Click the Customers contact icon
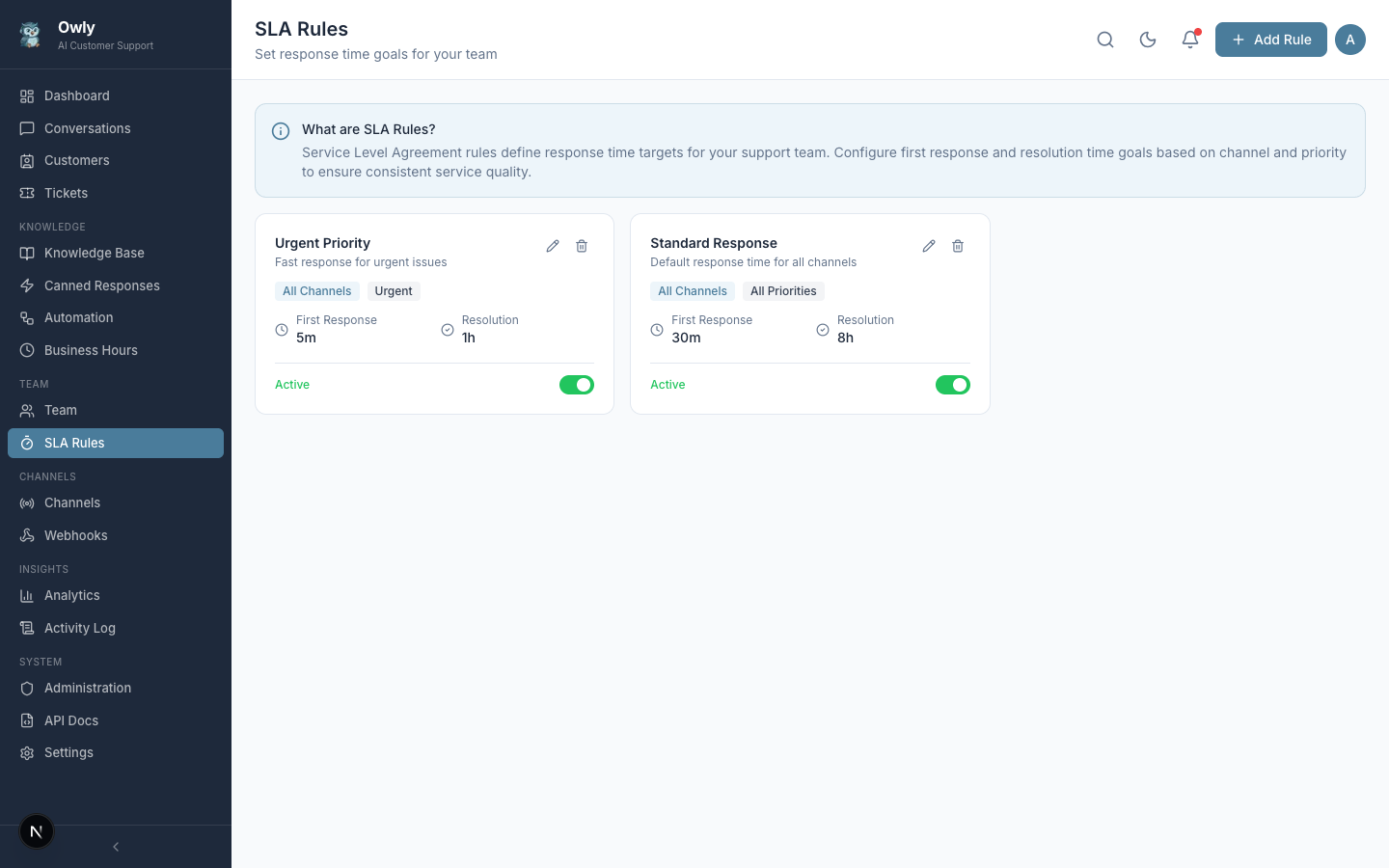The height and width of the screenshot is (868, 1389). pos(27,160)
